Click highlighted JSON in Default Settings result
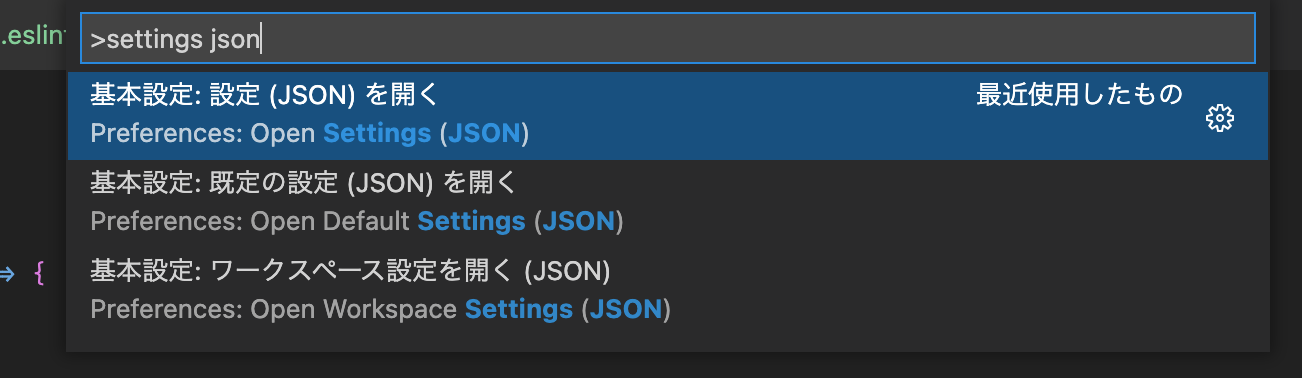This screenshot has width=1302, height=378. tap(578, 221)
